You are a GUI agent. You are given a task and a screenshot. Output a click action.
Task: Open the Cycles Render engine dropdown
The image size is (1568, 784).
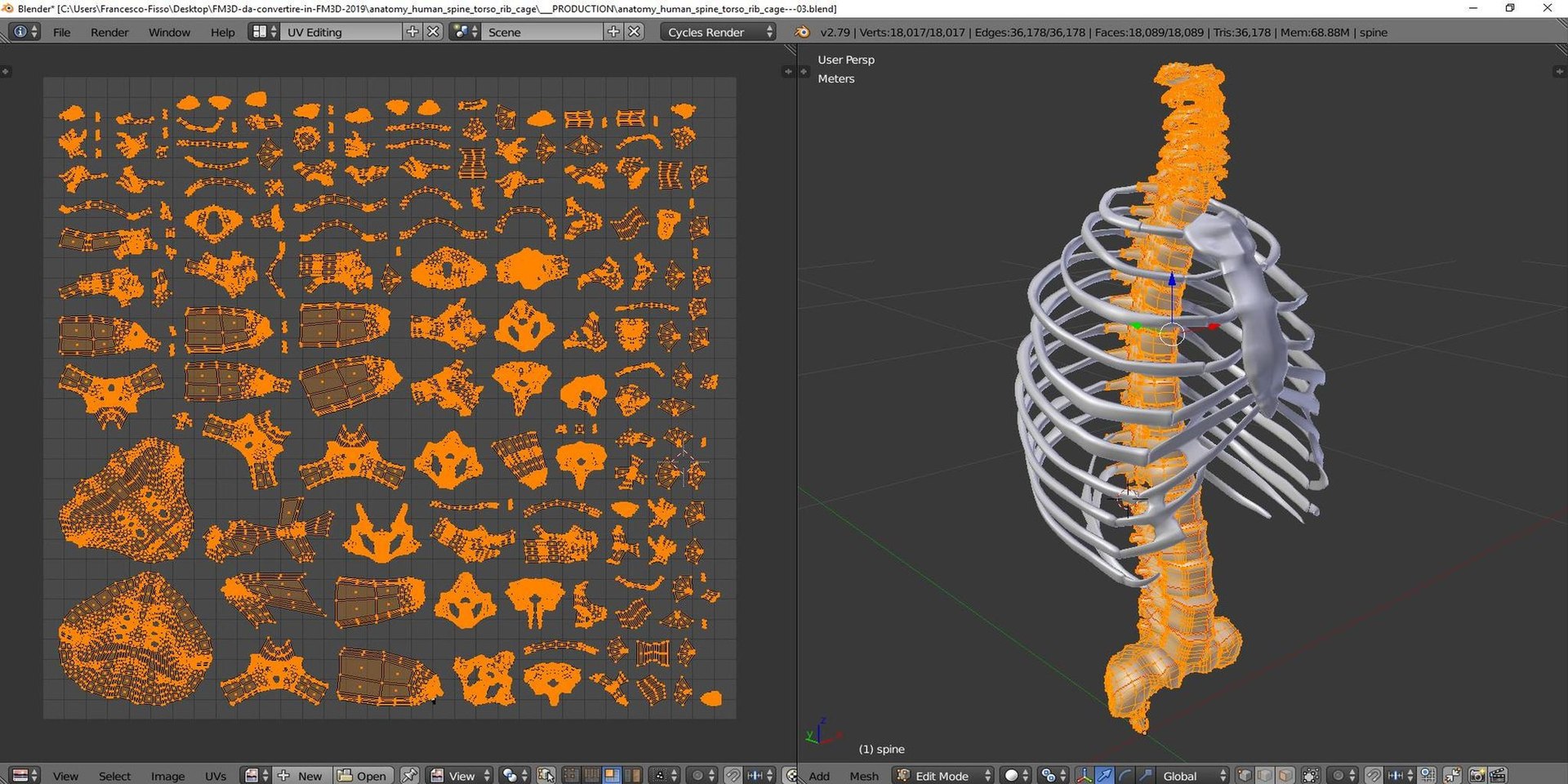coord(718,32)
